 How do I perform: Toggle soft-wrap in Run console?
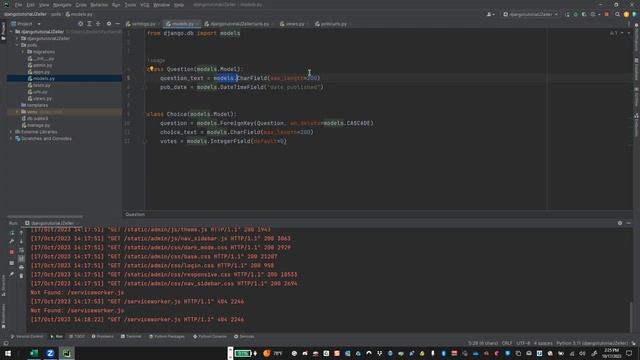point(22,250)
